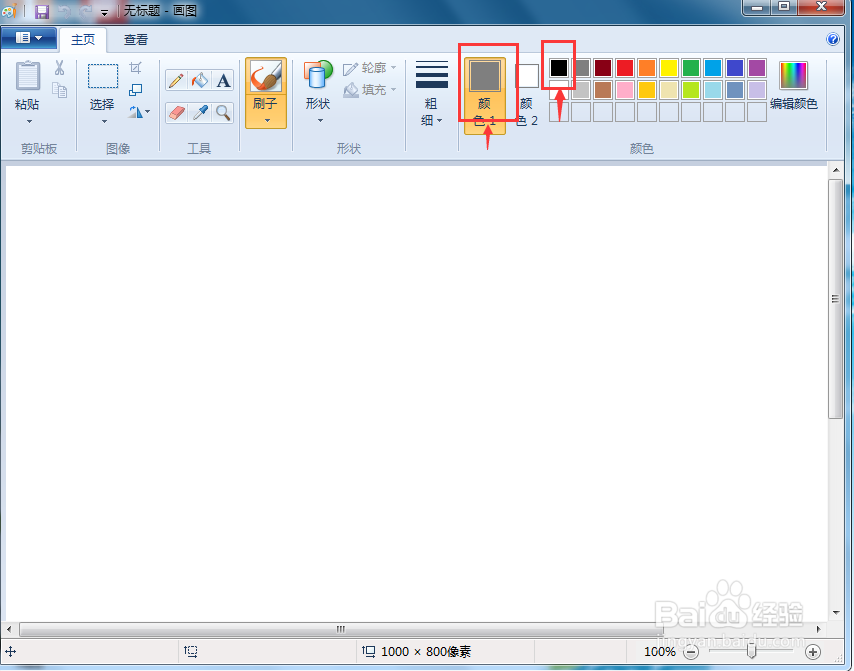Viewport: 854px width, 671px height.
Task: Select the Fill with color bucket tool
Action: point(200,81)
